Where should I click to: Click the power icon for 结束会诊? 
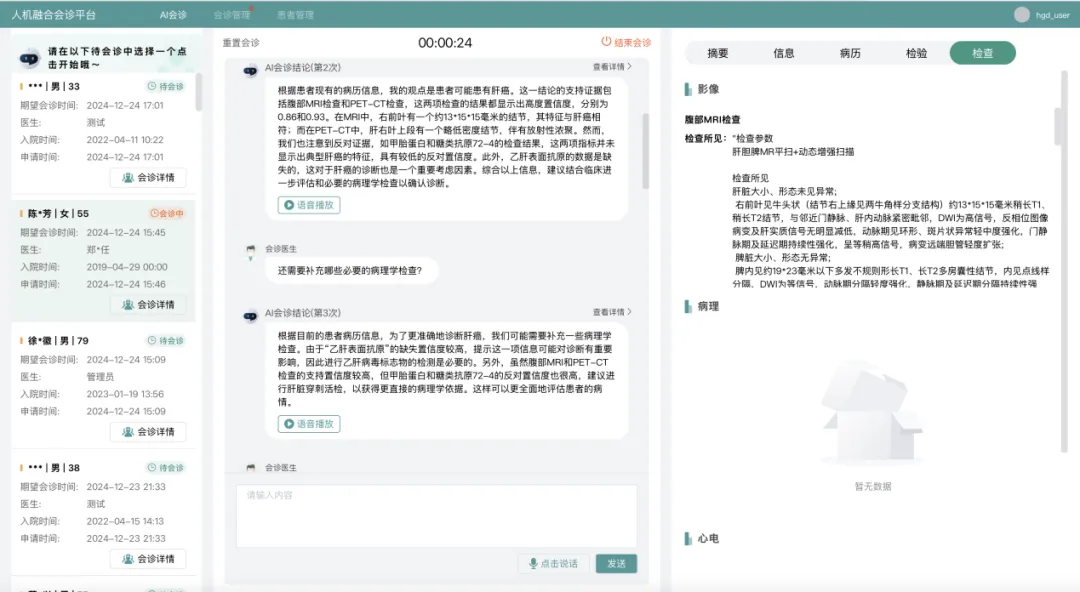click(606, 43)
